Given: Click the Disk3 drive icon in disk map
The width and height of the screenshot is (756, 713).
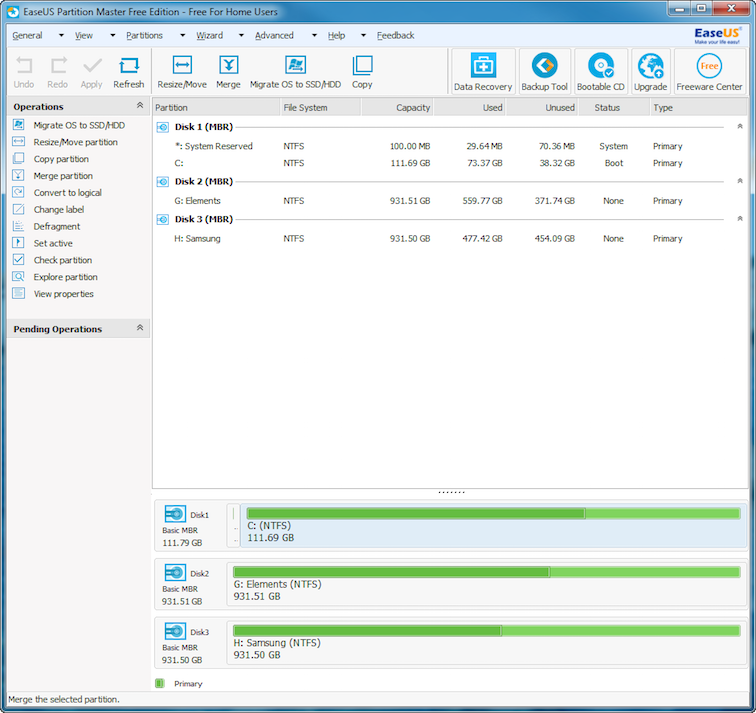Looking at the screenshot, I should click(x=175, y=631).
